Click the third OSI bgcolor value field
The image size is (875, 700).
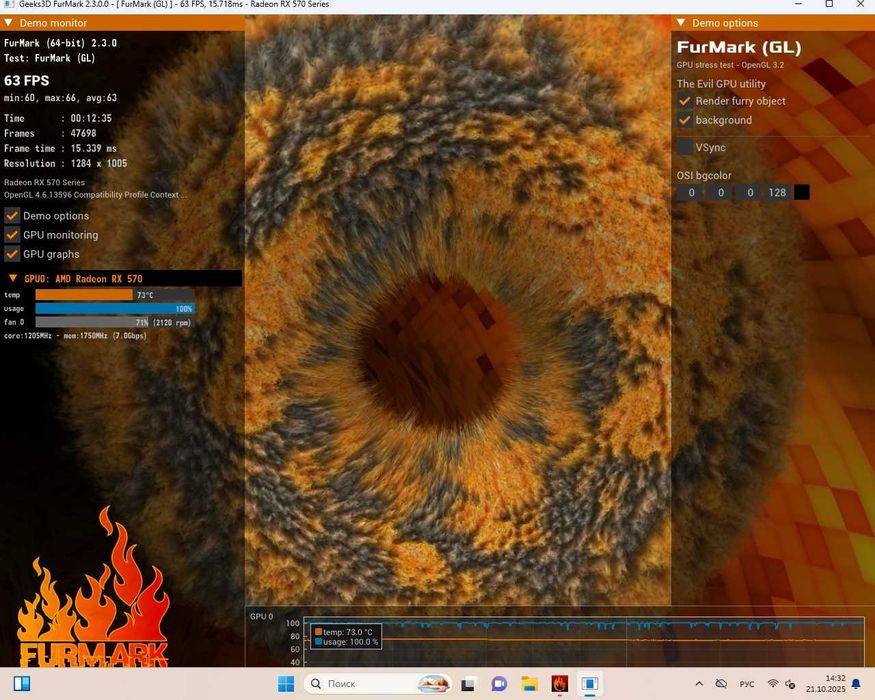click(749, 193)
